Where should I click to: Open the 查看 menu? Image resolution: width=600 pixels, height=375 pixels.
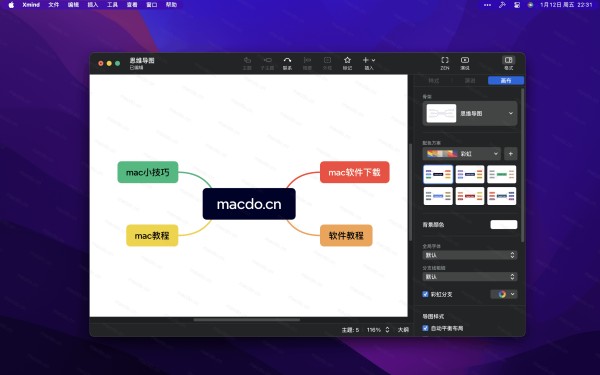point(132,5)
